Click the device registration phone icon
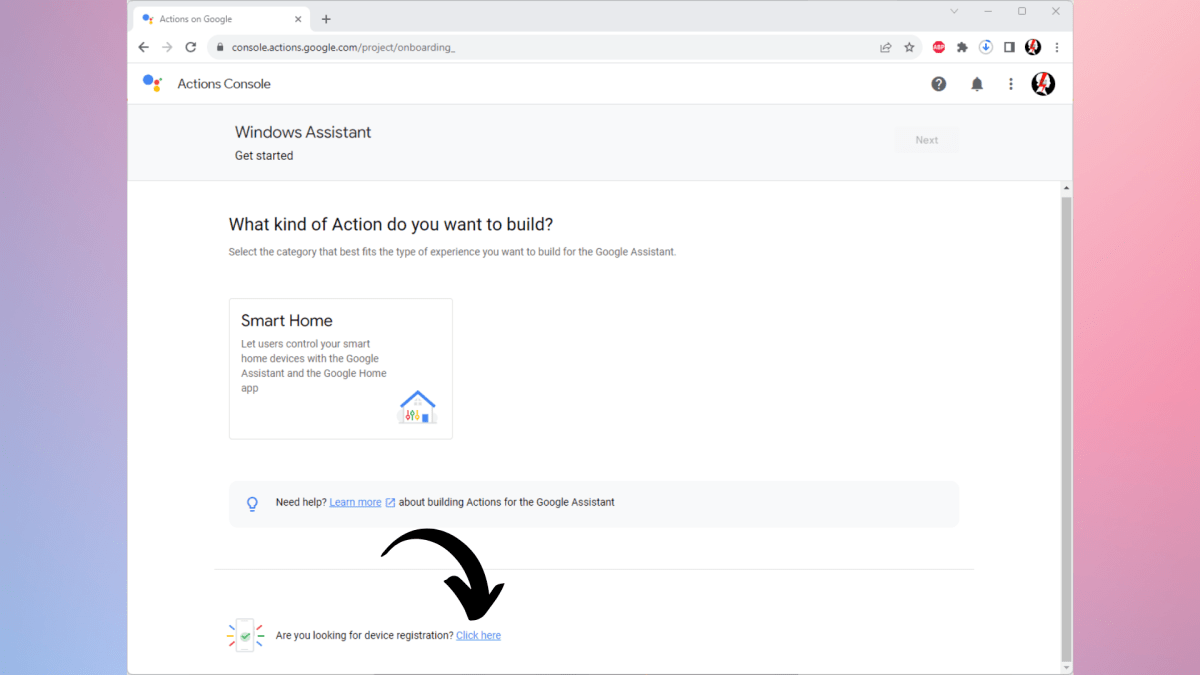Viewport: 1200px width, 675px height. (245, 635)
